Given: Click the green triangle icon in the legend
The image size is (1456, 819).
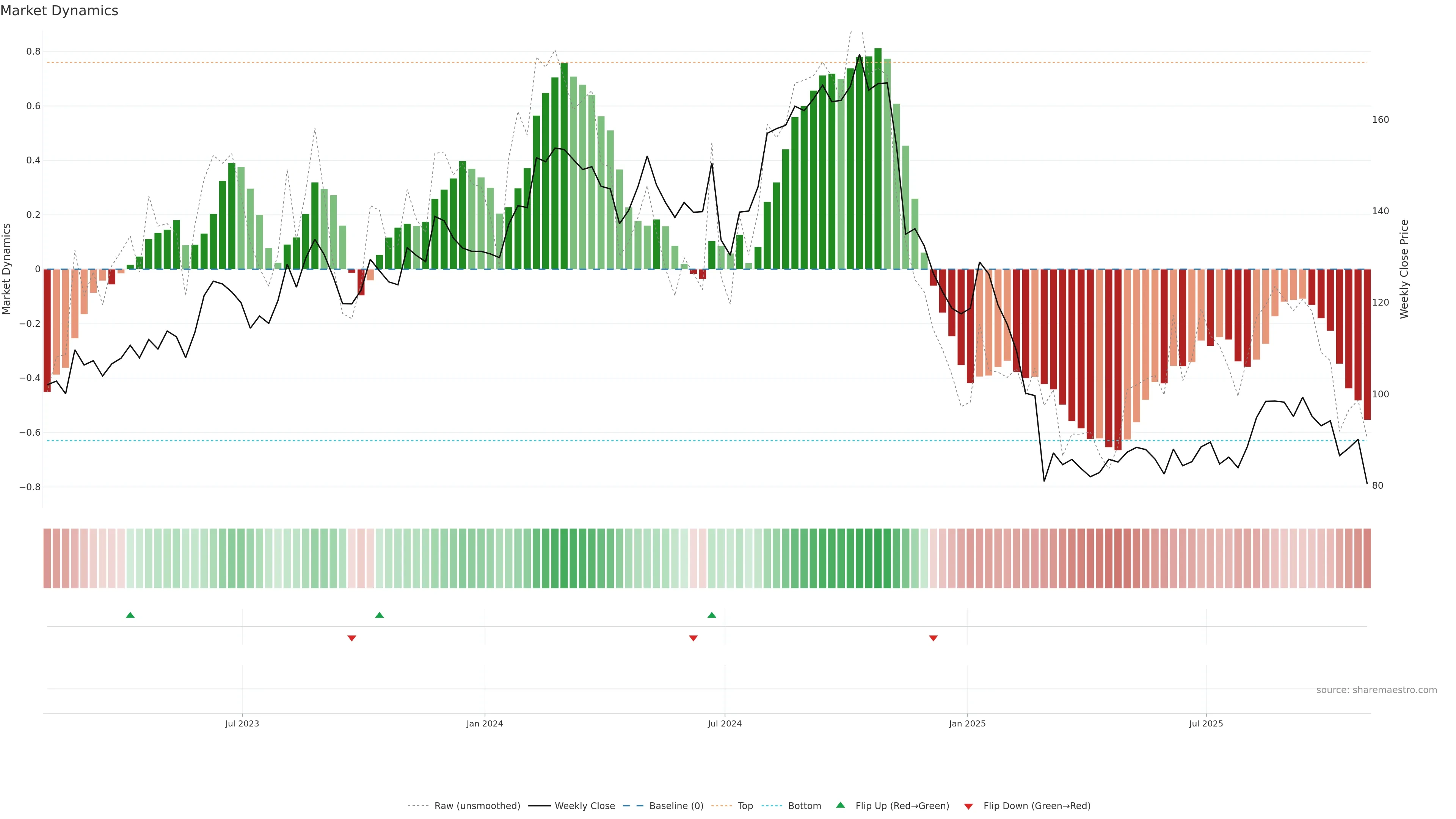Looking at the screenshot, I should (x=841, y=805).
